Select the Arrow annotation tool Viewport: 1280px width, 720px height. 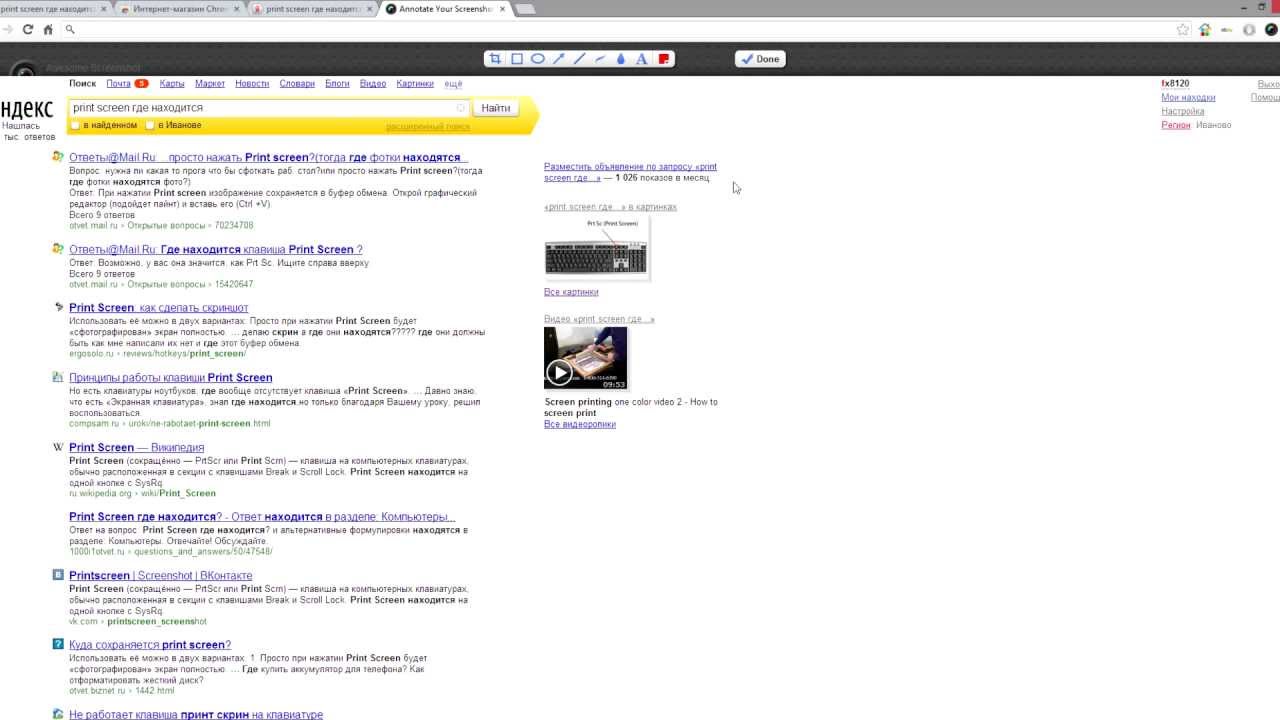(559, 59)
